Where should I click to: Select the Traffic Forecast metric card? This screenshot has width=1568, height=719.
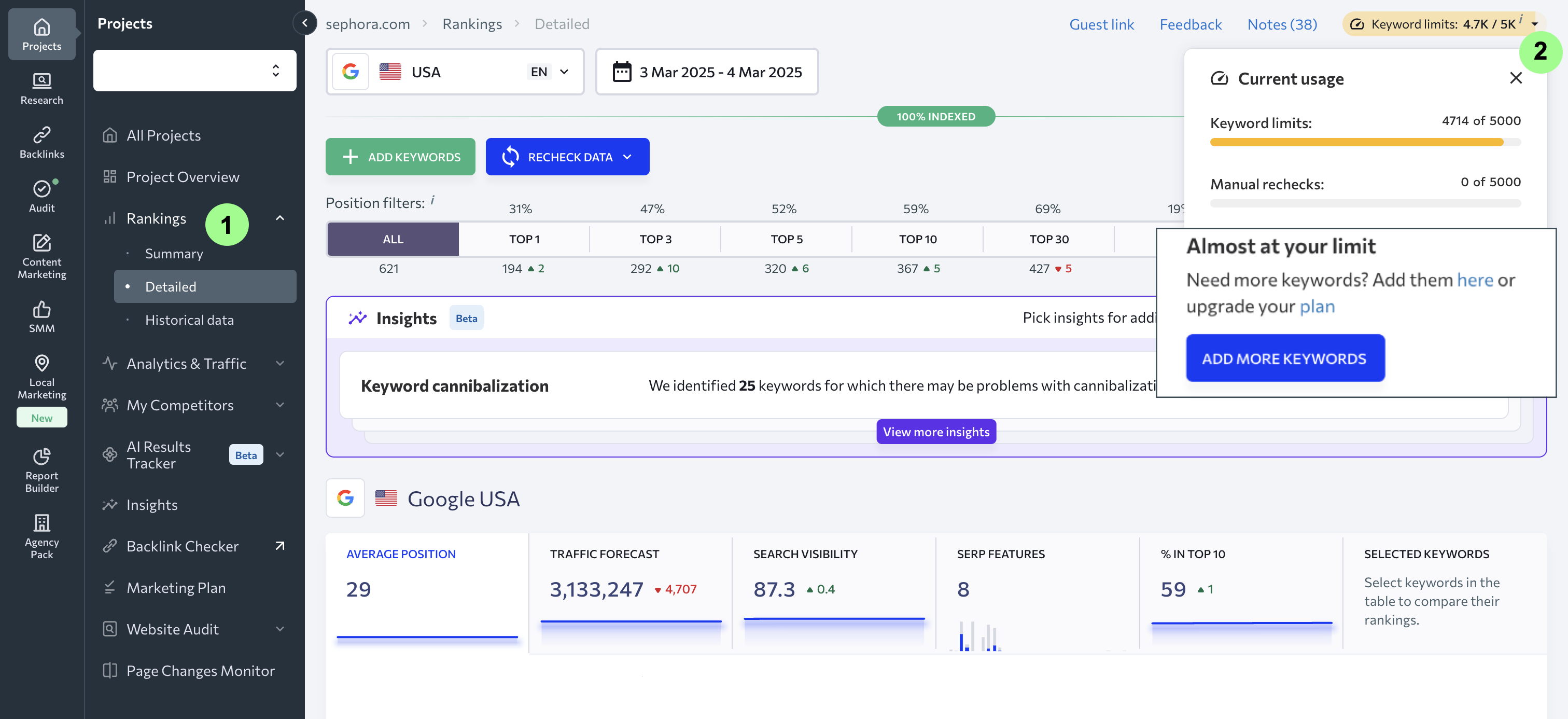pos(631,593)
